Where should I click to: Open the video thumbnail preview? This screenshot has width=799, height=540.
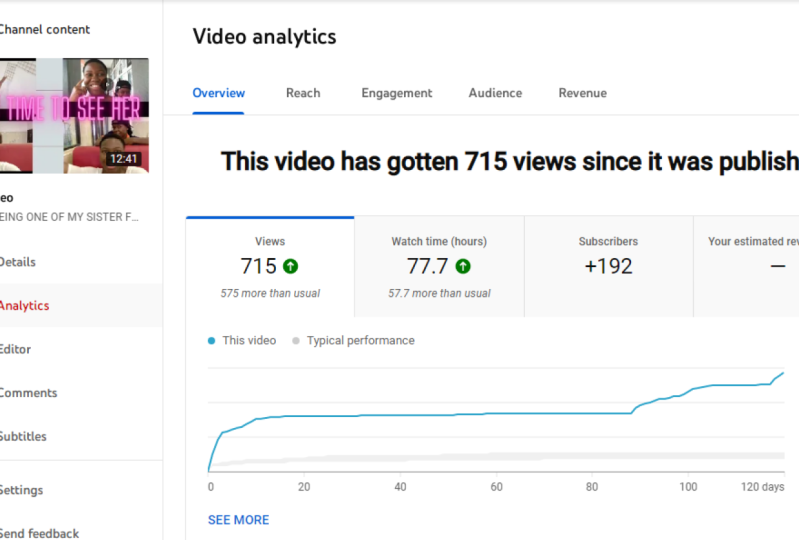click(74, 116)
